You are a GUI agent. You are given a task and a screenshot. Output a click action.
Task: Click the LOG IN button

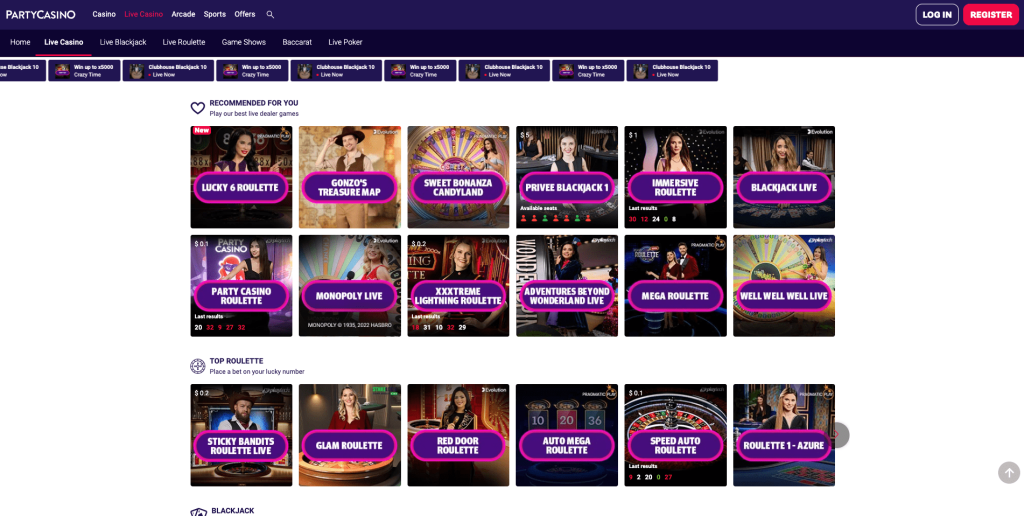pyautogui.click(x=937, y=14)
